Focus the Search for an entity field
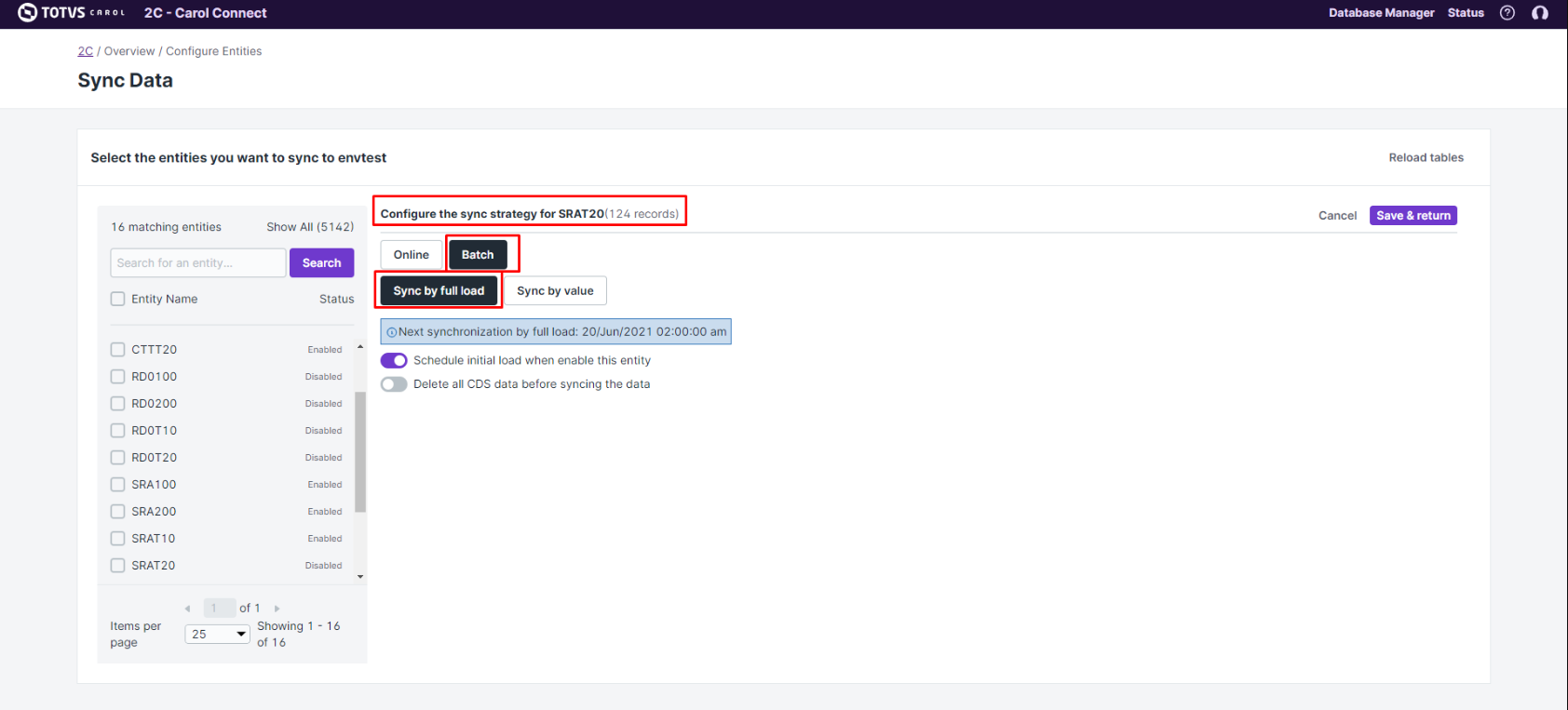This screenshot has height=710, width=1568. tap(197, 263)
